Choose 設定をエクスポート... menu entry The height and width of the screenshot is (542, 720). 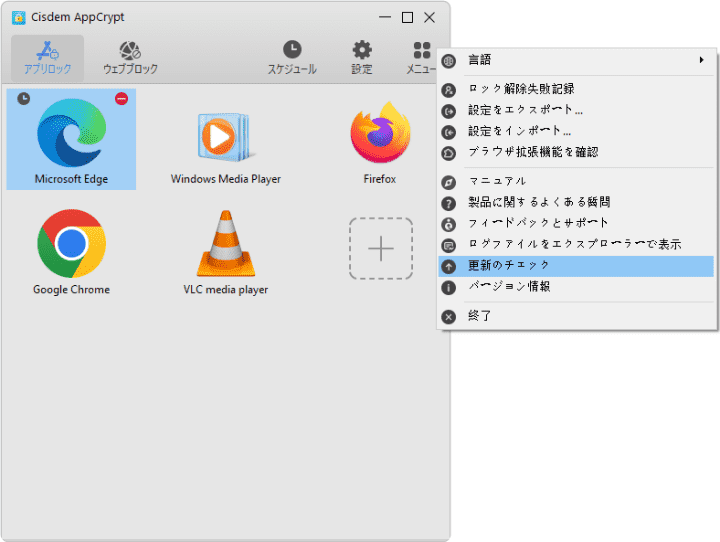[x=576, y=110]
